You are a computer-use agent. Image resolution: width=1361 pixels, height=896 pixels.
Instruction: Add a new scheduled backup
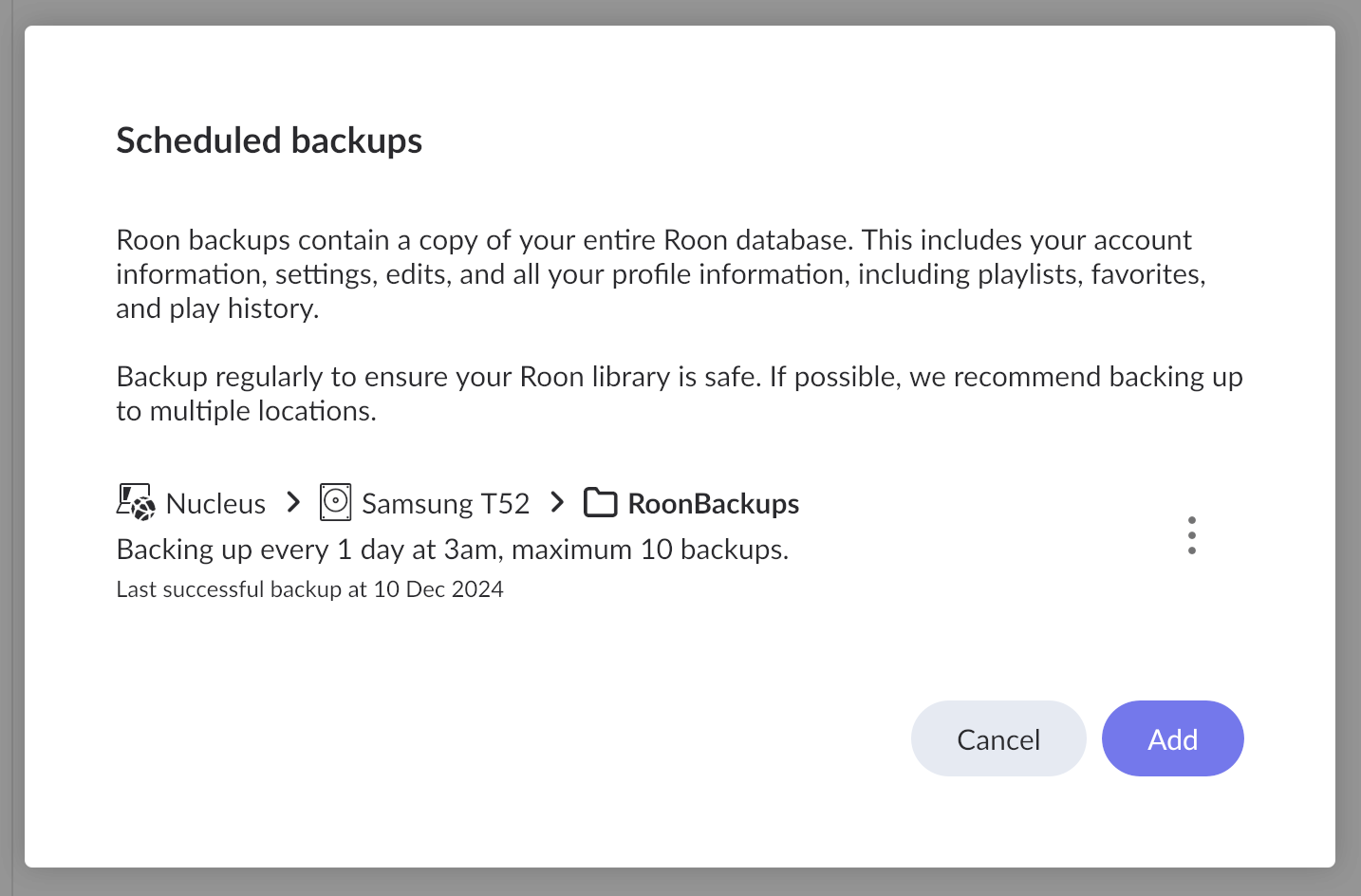[x=1172, y=738]
